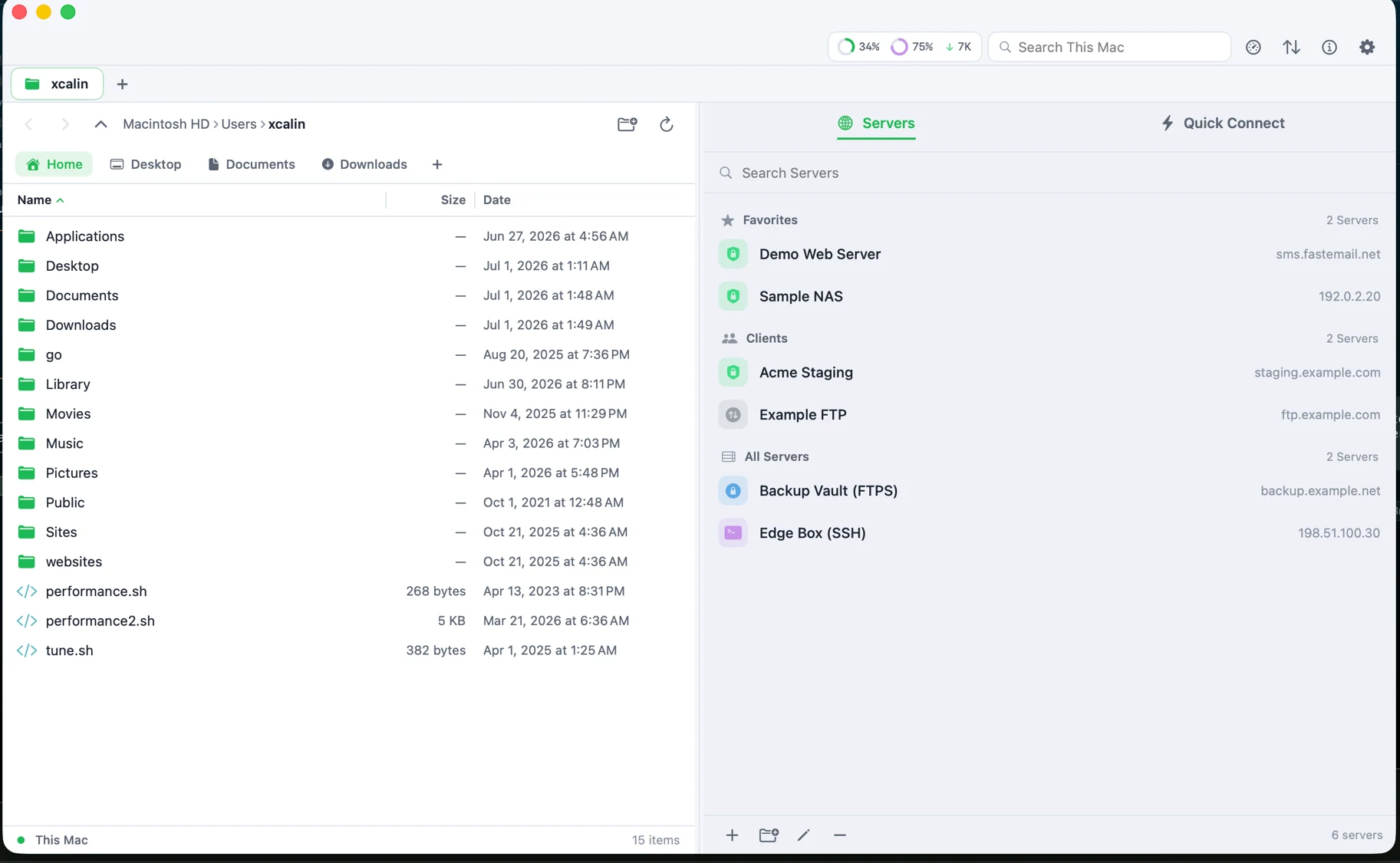Select the xcalin tab
The width and height of the screenshot is (1400, 863).
click(x=57, y=84)
